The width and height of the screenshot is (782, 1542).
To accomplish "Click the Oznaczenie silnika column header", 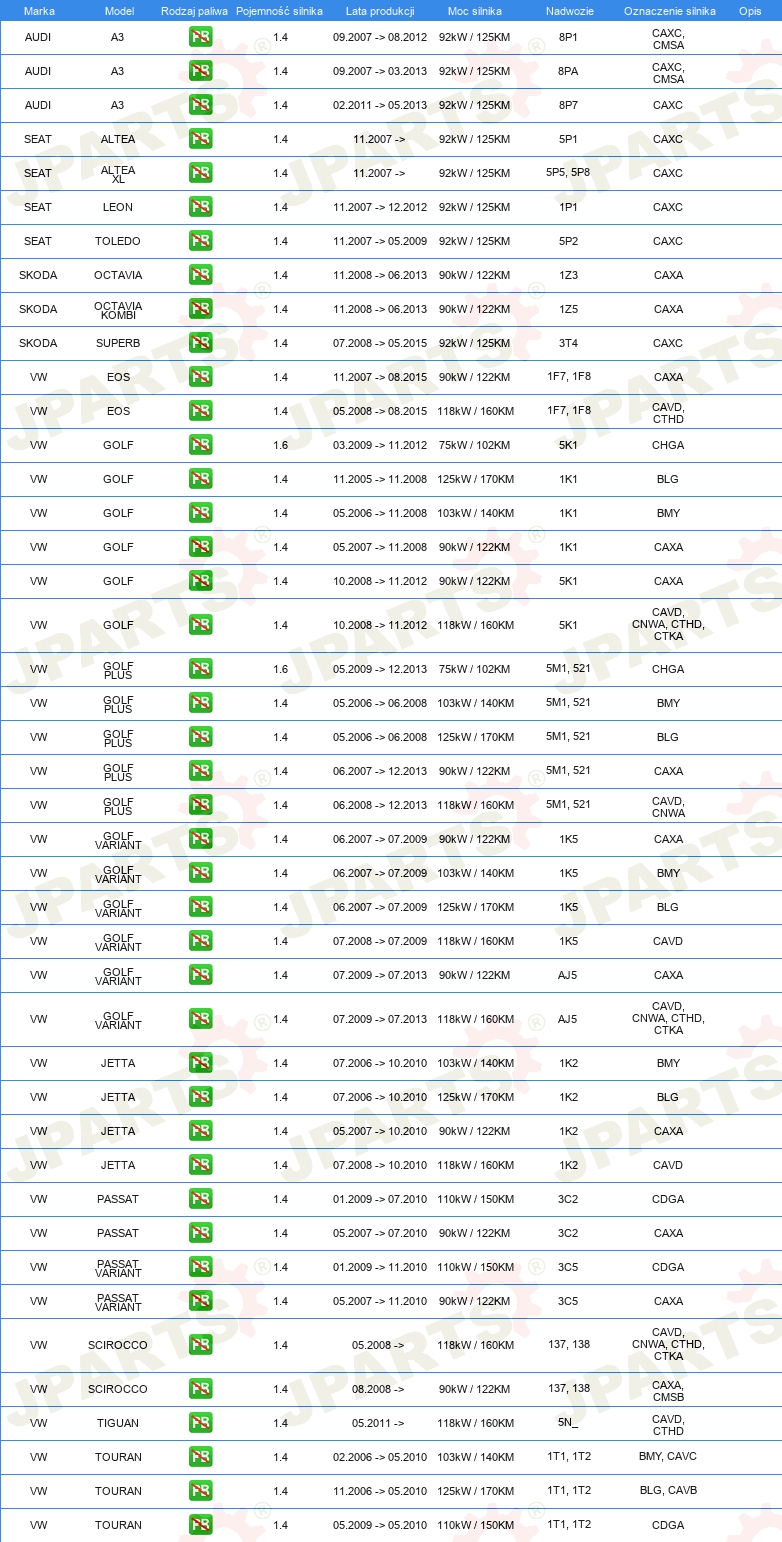I will [x=669, y=11].
